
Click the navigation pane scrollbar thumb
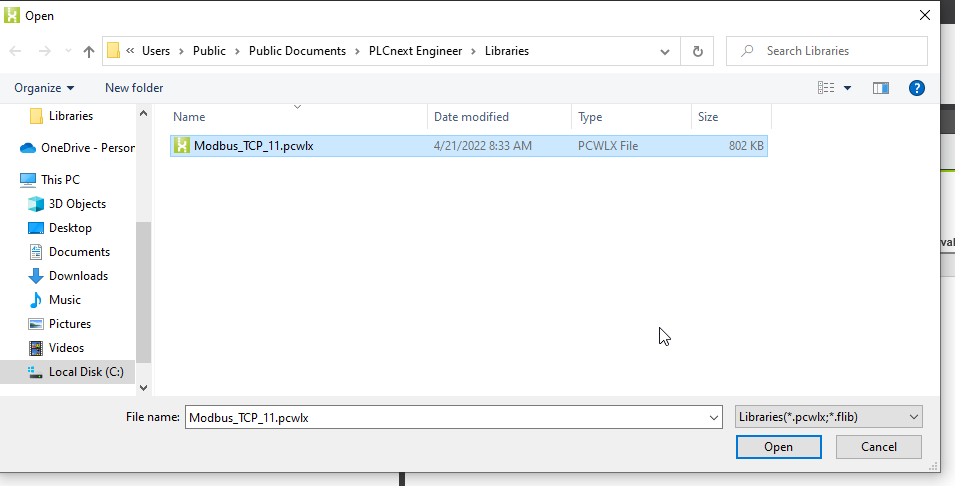[144, 292]
